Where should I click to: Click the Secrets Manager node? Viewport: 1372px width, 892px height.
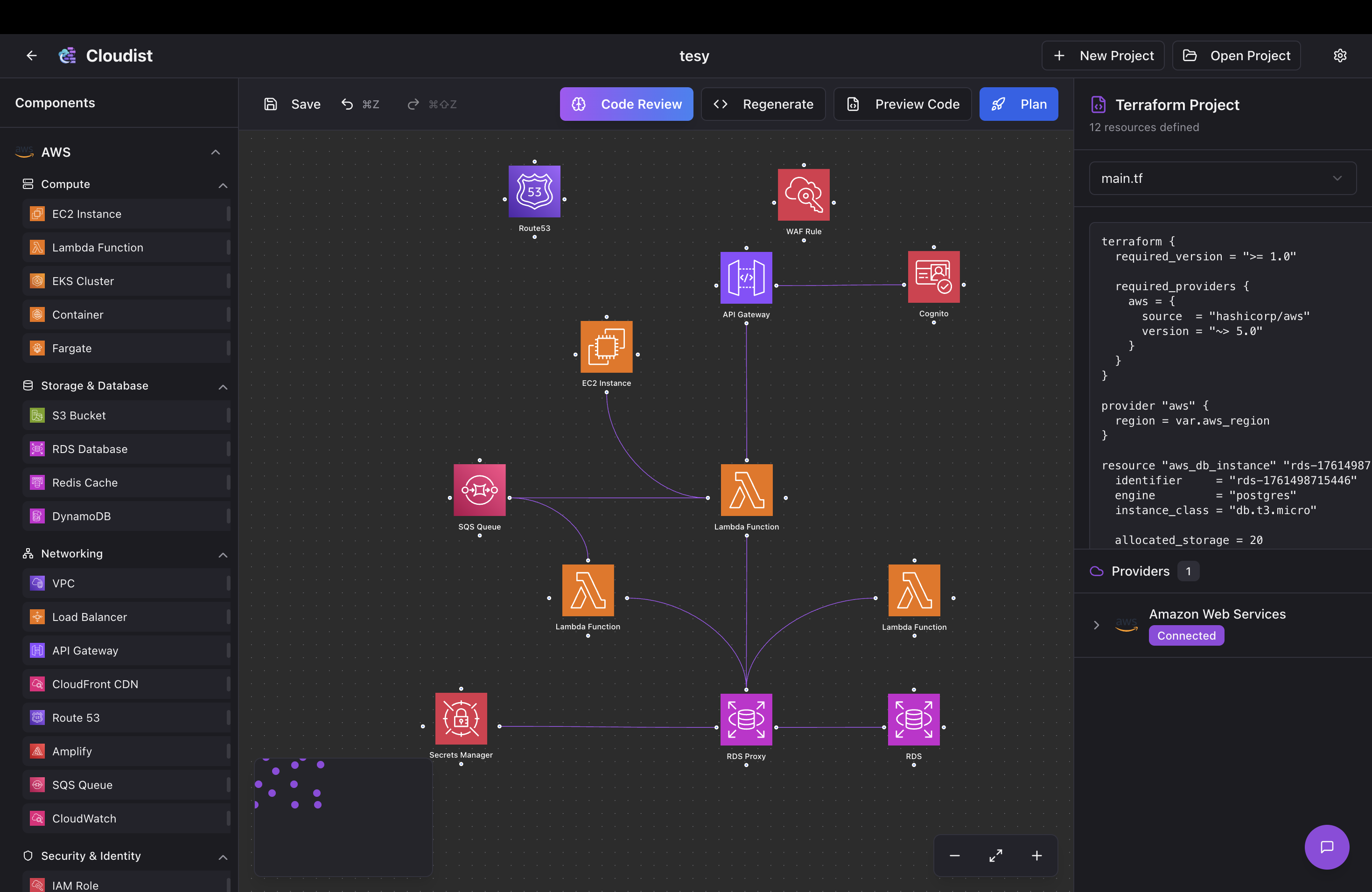pyautogui.click(x=461, y=718)
